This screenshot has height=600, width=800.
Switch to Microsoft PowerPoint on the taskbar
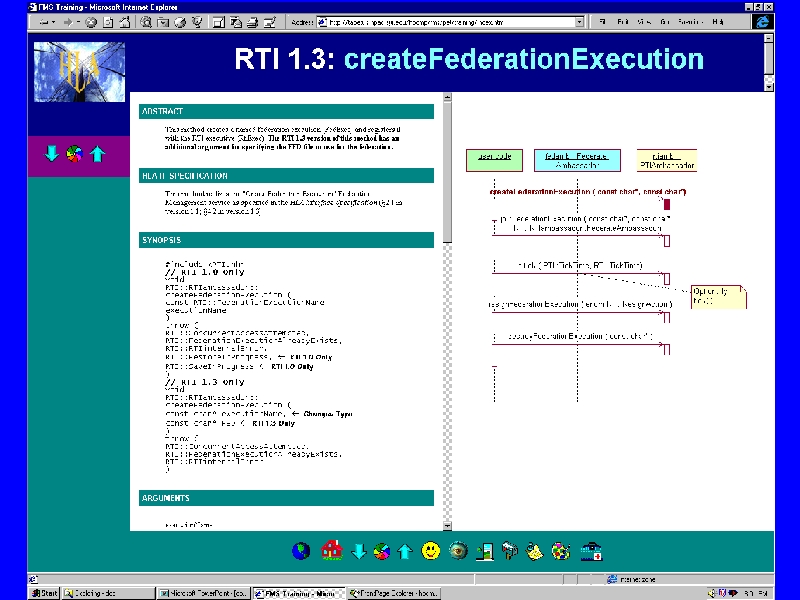point(203,593)
